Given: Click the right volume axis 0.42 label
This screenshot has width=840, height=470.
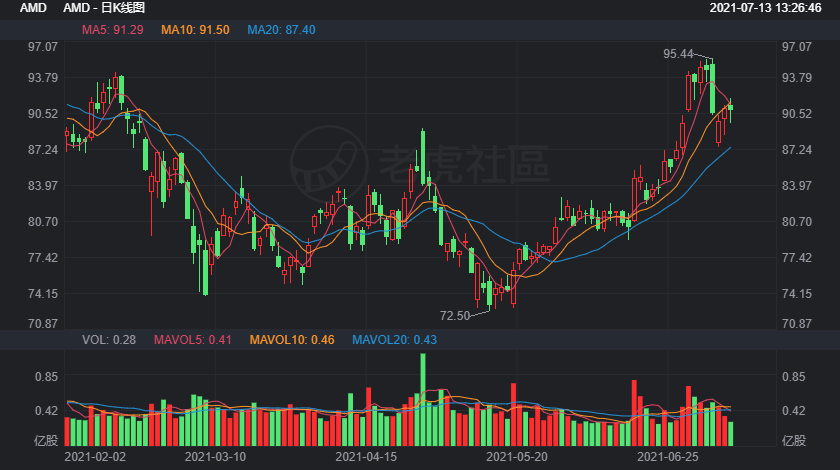Looking at the screenshot, I should click(x=793, y=411).
